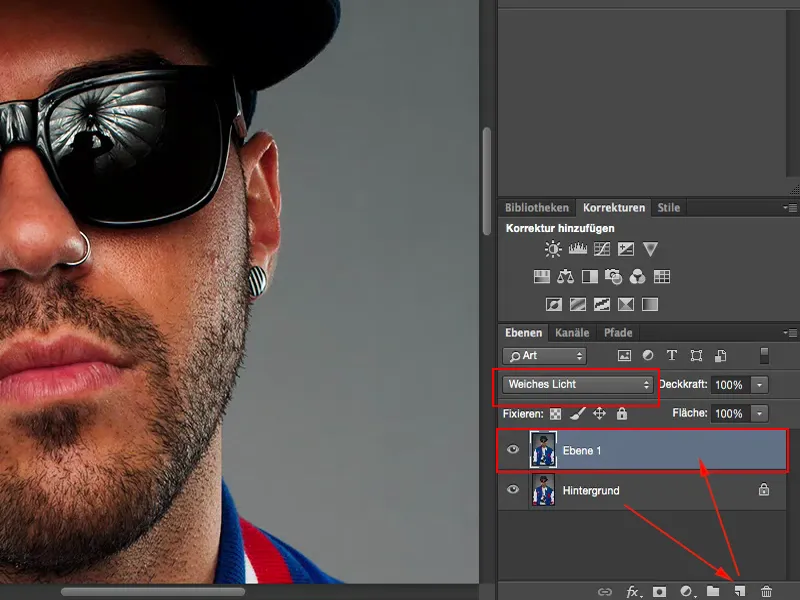Viewport: 800px width, 600px height.
Task: Hide the Ebene 1 layer
Action: tap(513, 449)
